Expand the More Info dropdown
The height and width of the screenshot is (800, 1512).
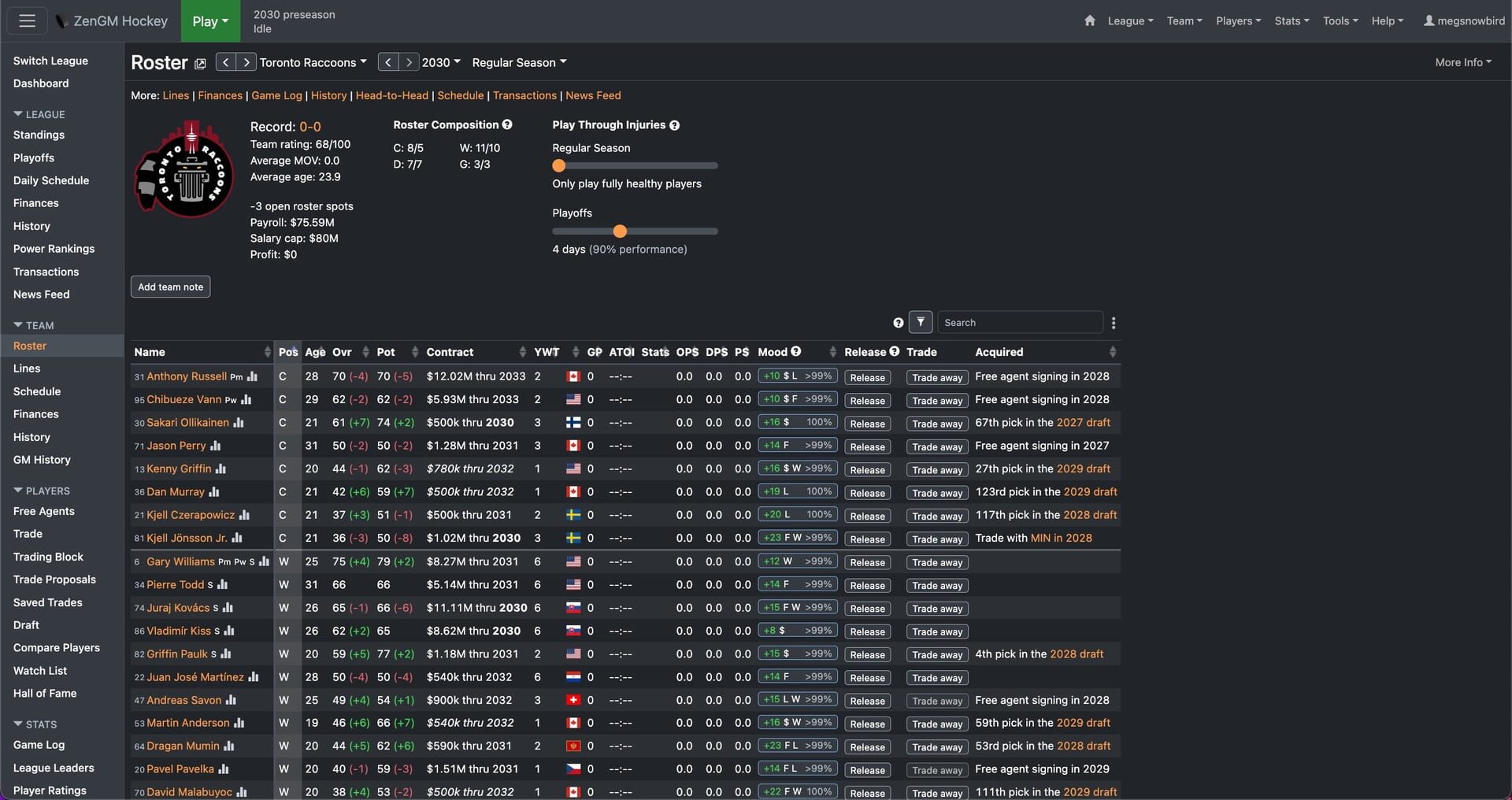[1462, 61]
